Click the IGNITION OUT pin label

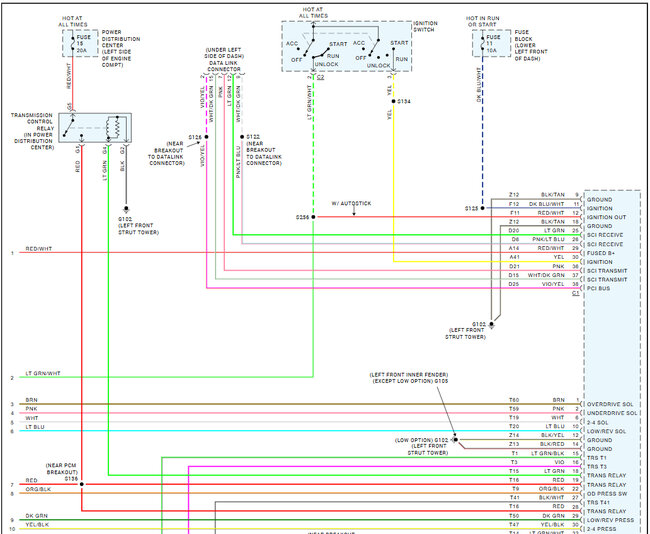tap(606, 217)
